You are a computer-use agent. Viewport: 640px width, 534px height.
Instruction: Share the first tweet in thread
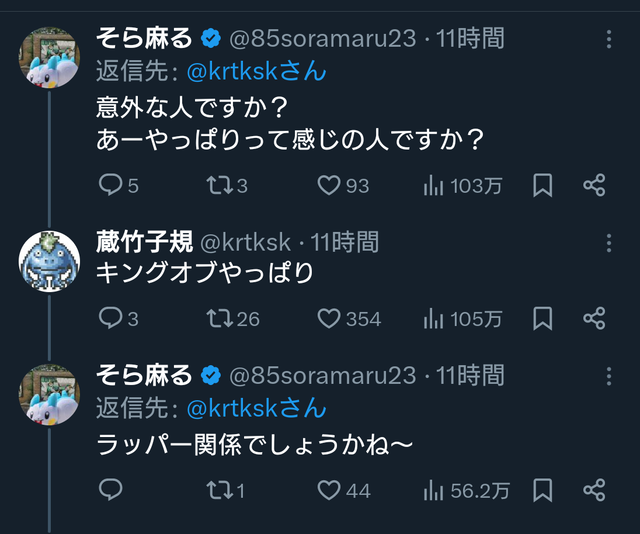pos(594,185)
